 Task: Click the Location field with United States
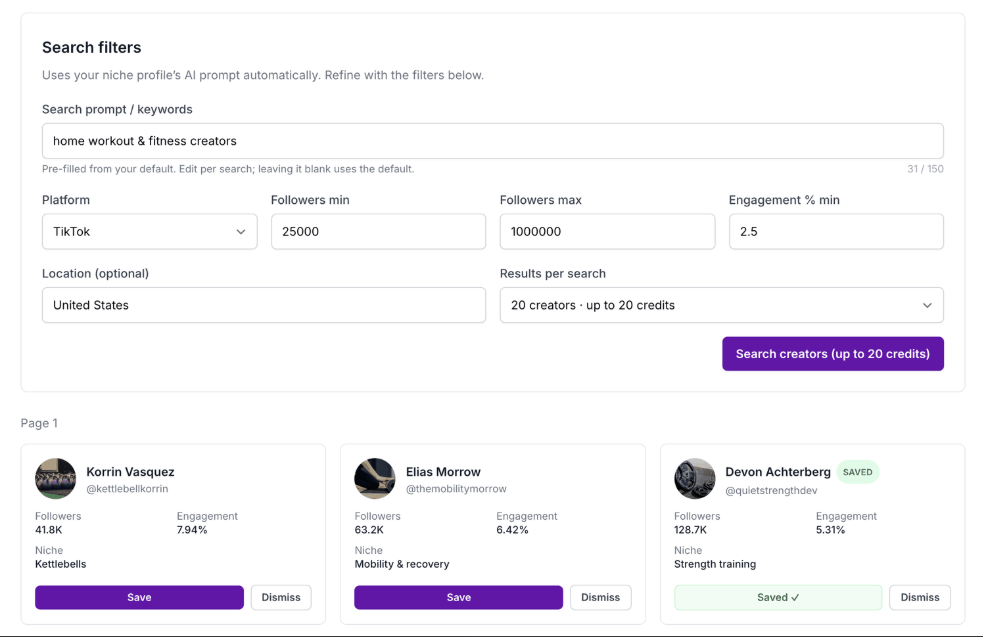coord(263,305)
